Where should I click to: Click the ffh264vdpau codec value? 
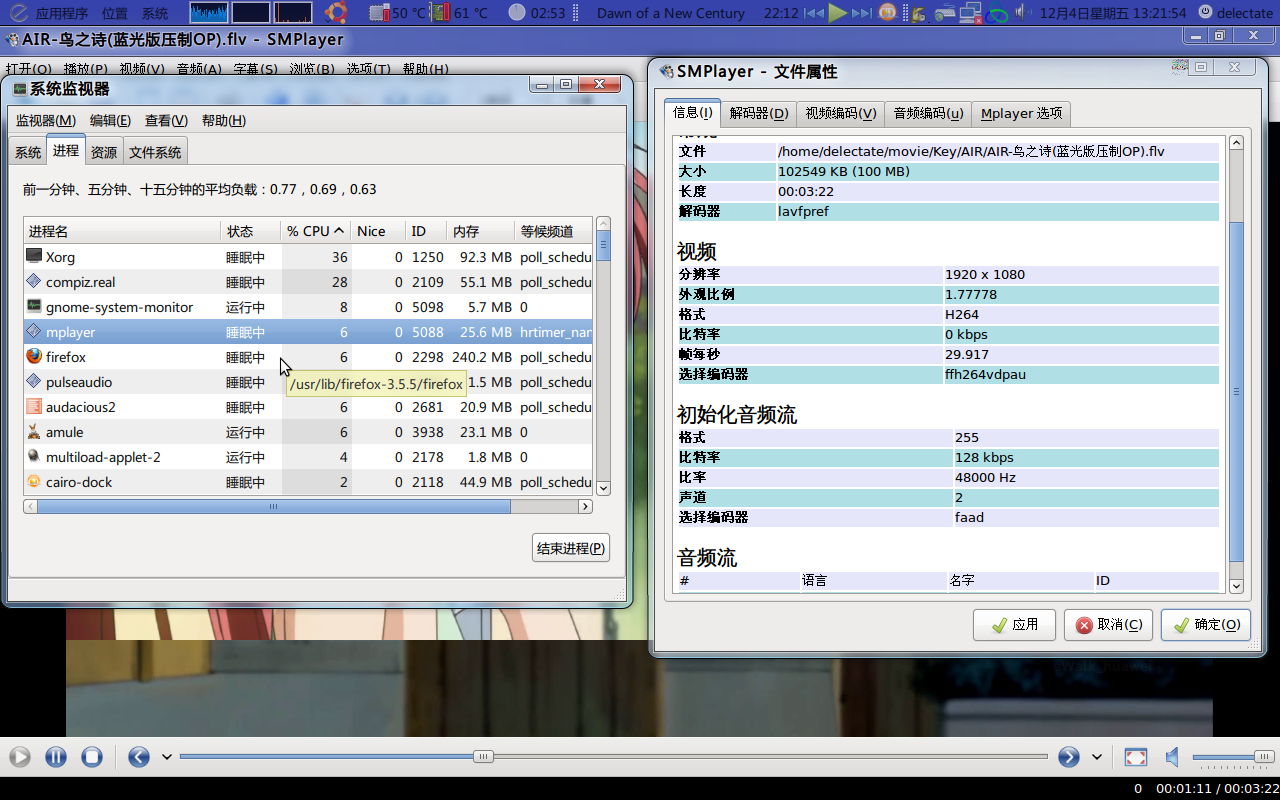[985, 375]
